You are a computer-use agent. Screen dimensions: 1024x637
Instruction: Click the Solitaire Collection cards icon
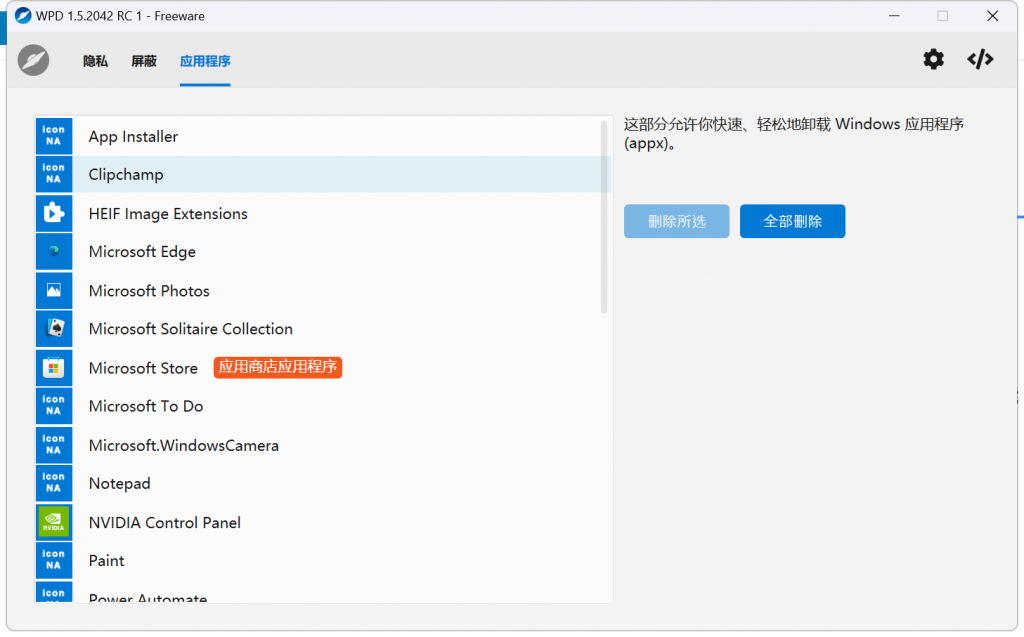click(54, 328)
